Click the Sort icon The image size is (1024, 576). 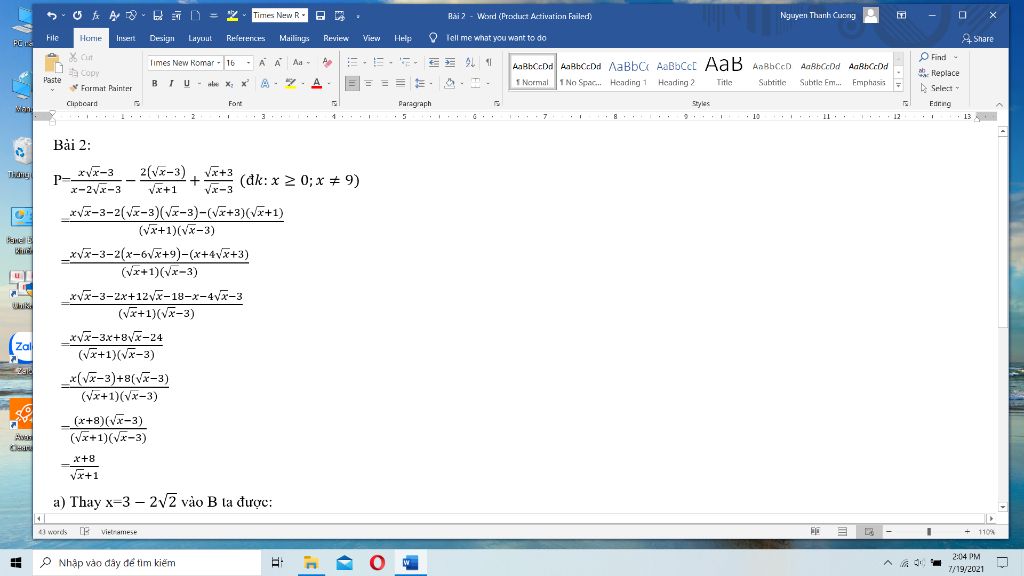[470, 63]
